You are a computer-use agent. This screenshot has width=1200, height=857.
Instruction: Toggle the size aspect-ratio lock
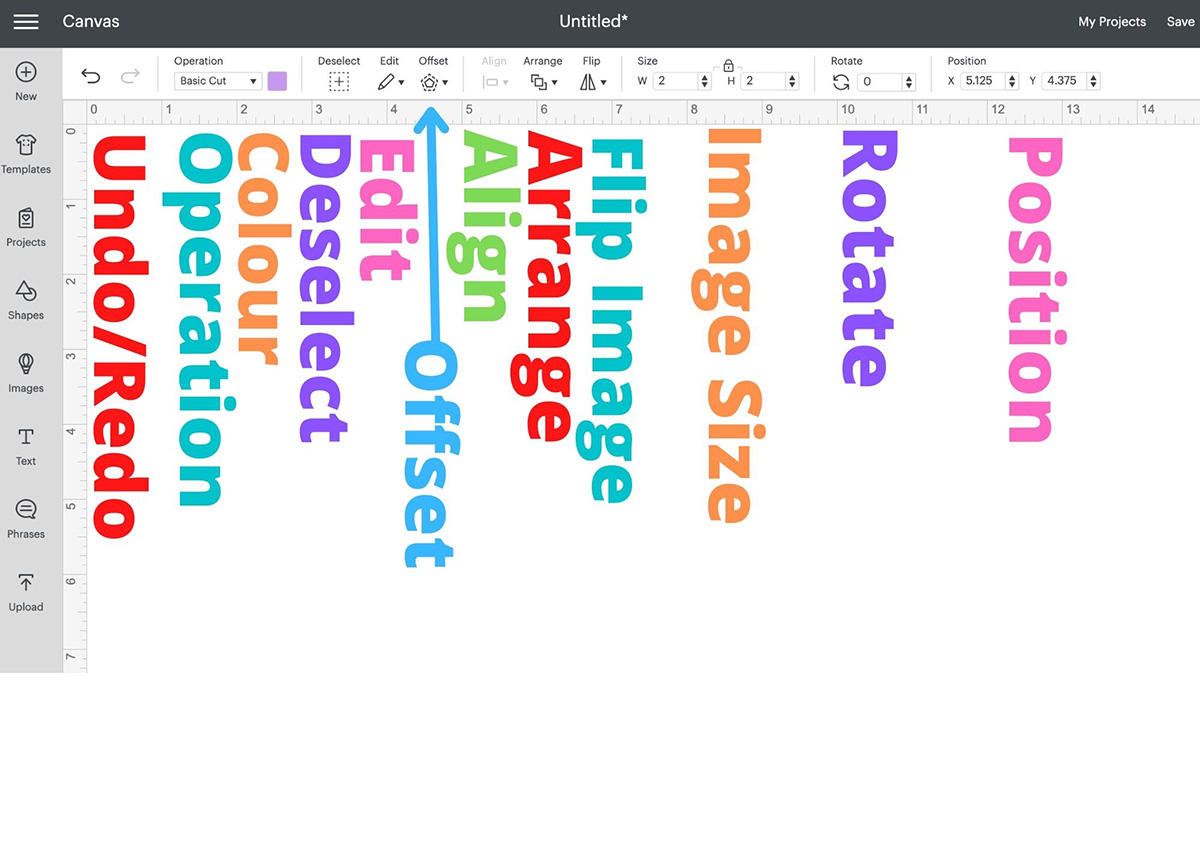728,65
